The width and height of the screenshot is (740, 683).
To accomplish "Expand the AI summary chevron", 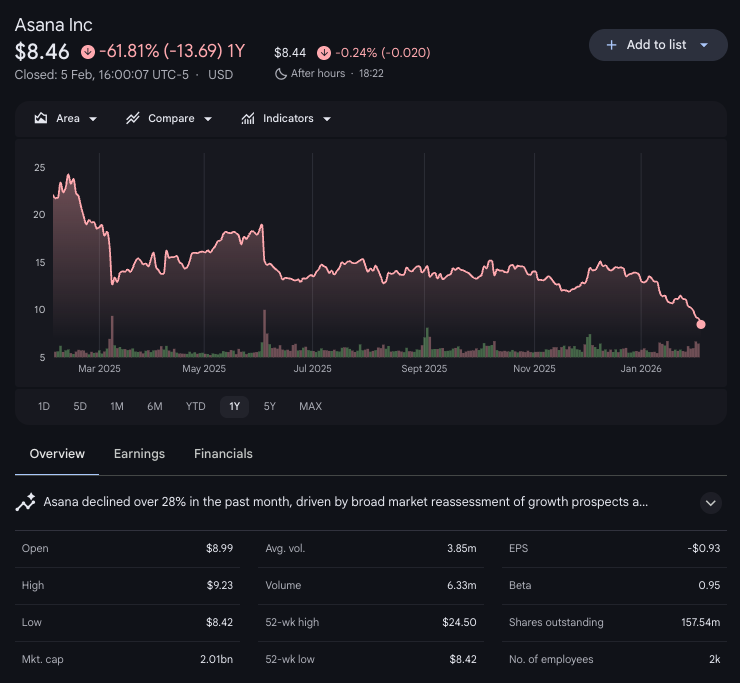I will 710,503.
